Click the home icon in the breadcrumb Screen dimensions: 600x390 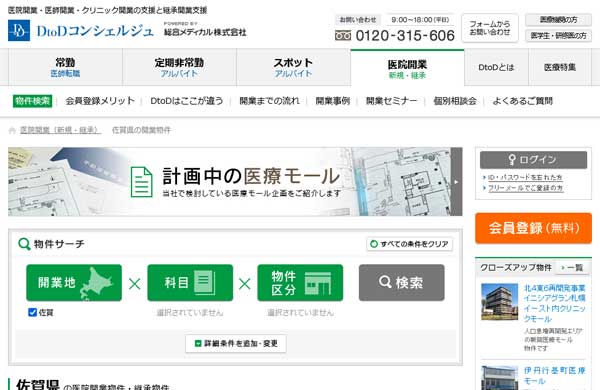coord(12,131)
